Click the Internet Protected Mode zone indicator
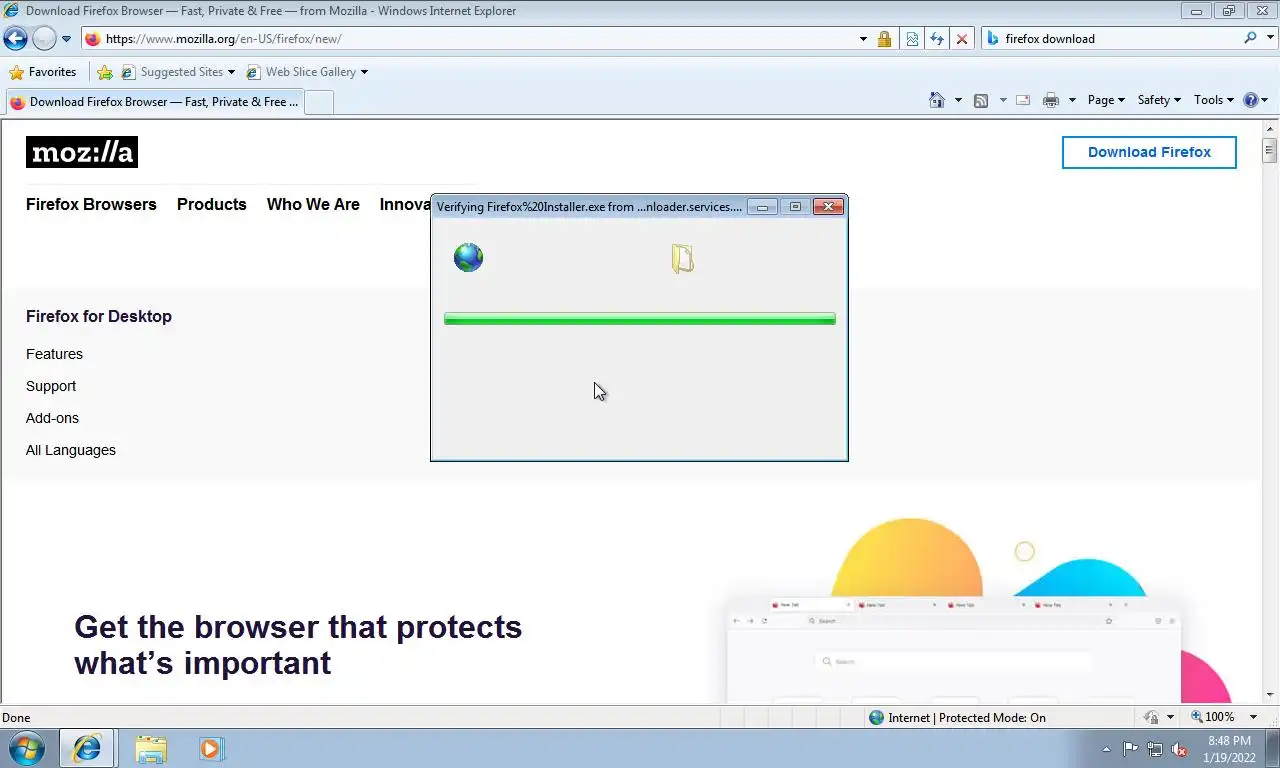 point(957,717)
